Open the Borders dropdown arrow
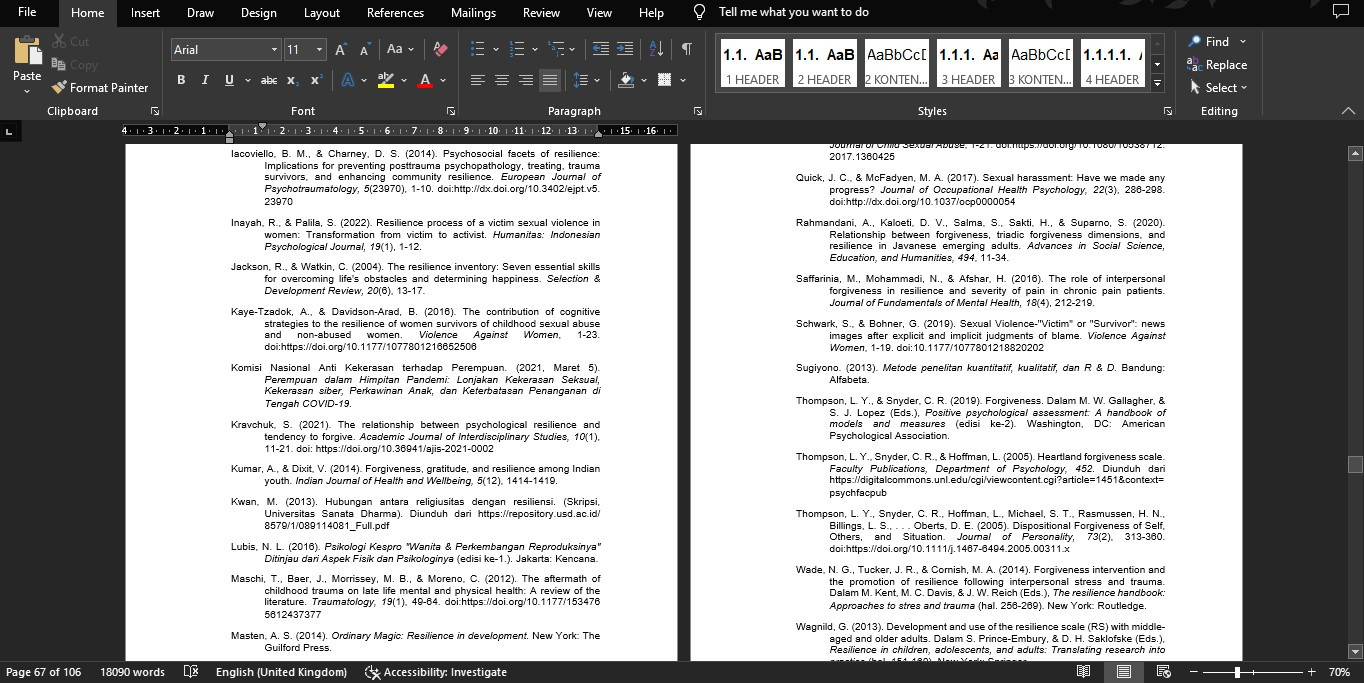Image resolution: width=1364 pixels, height=683 pixels. (x=683, y=80)
